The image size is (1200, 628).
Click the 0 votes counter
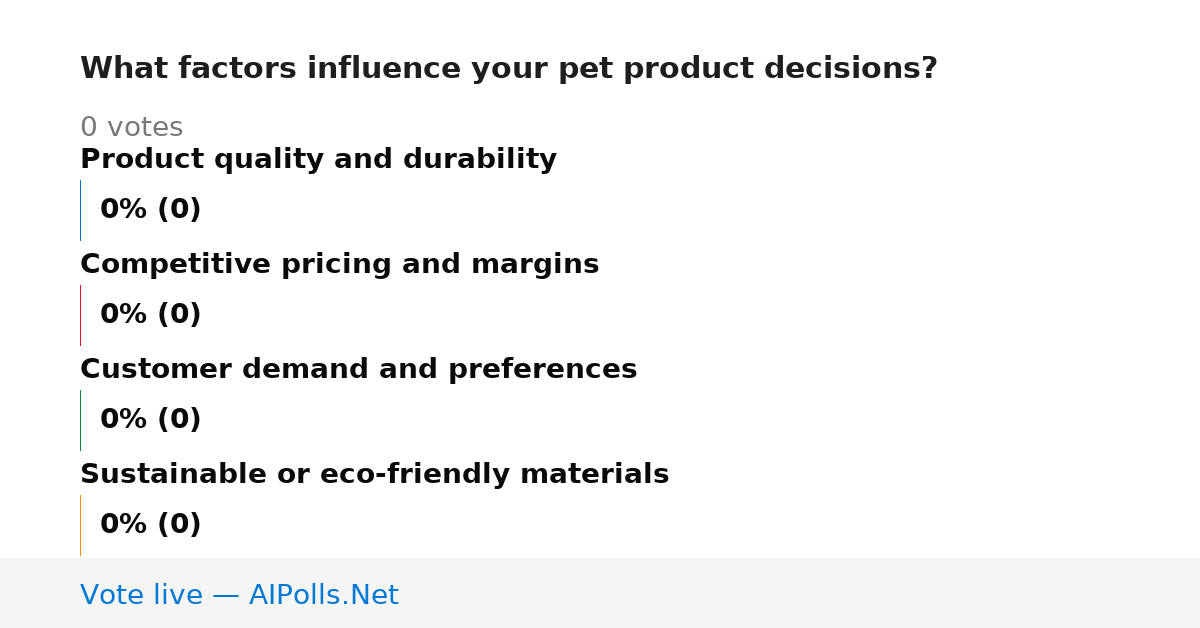pyautogui.click(x=131, y=128)
